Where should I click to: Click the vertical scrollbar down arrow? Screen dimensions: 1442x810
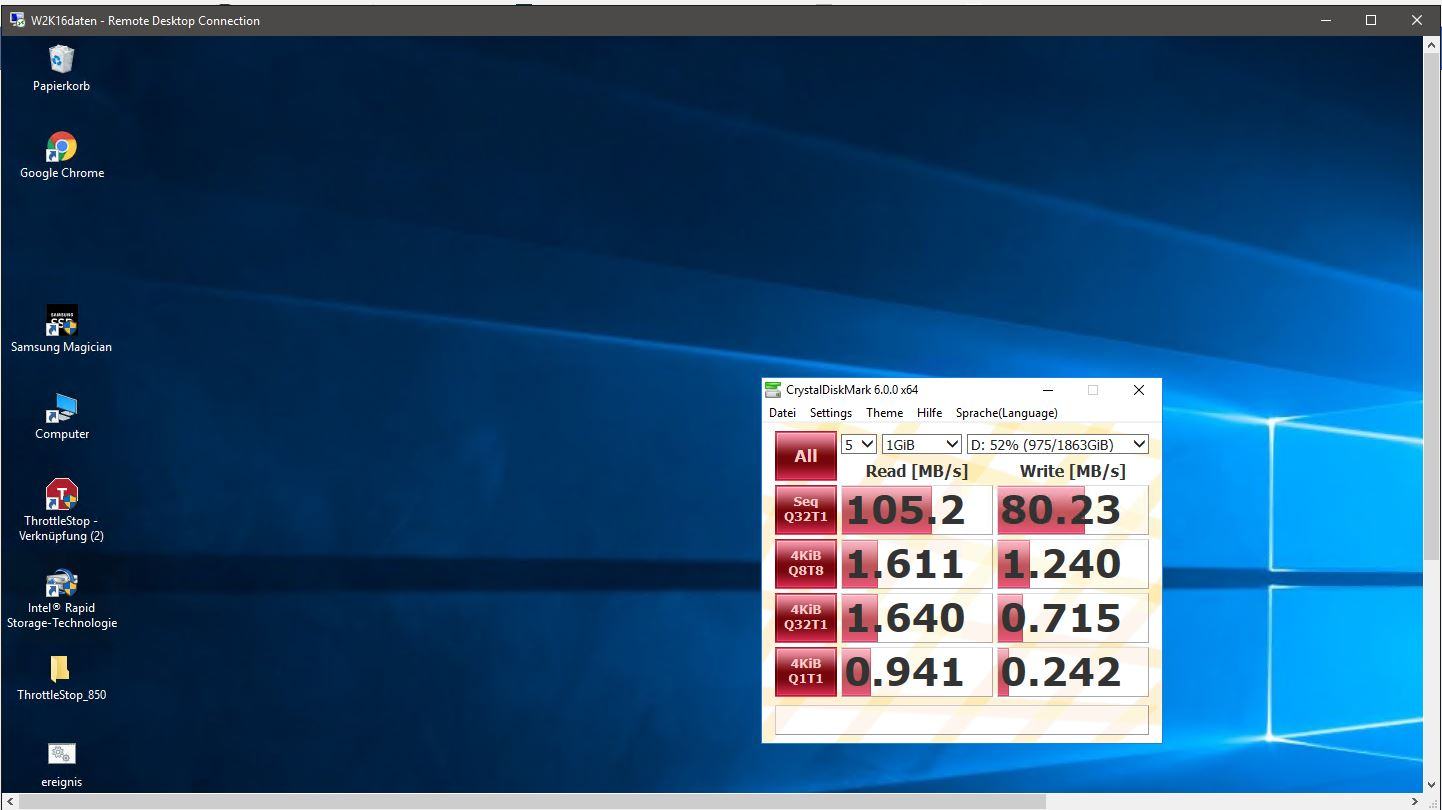pyautogui.click(x=1432, y=785)
